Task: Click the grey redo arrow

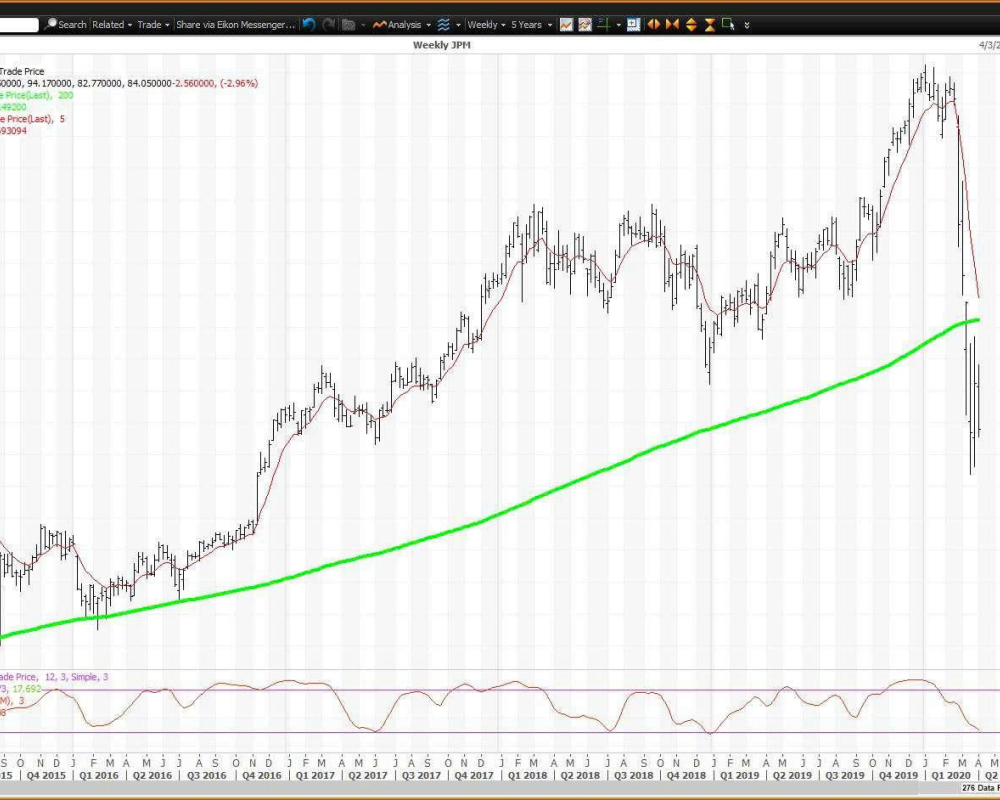Action: tap(329, 24)
